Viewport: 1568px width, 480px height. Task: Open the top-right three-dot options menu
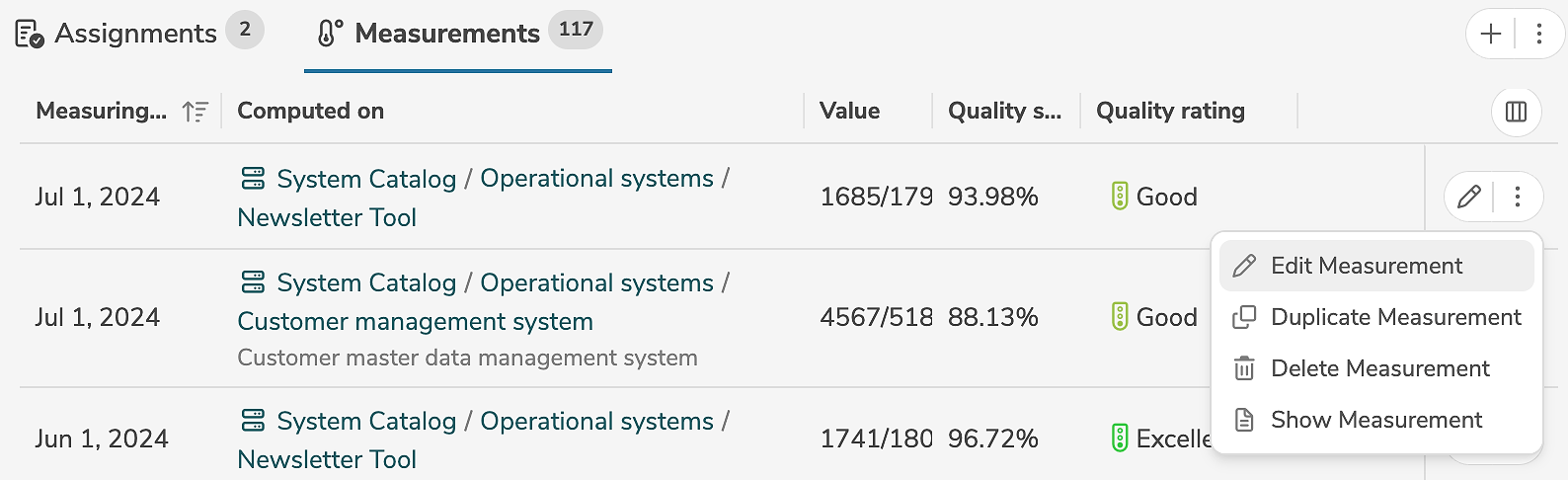click(1538, 34)
